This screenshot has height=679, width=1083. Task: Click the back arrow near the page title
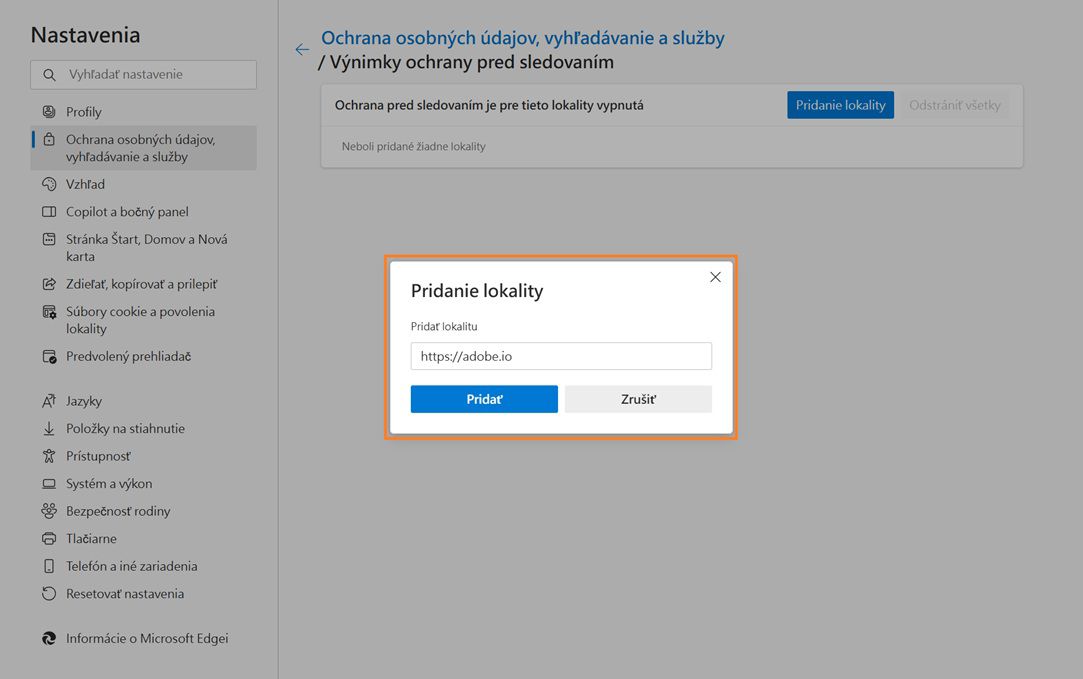pyautogui.click(x=301, y=49)
